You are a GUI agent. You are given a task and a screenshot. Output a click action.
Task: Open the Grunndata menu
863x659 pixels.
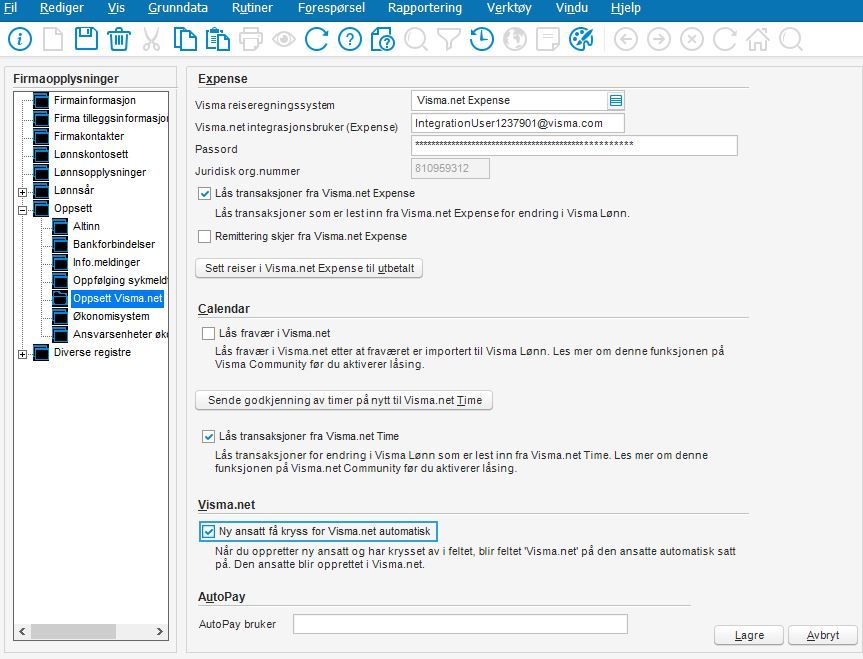[178, 8]
